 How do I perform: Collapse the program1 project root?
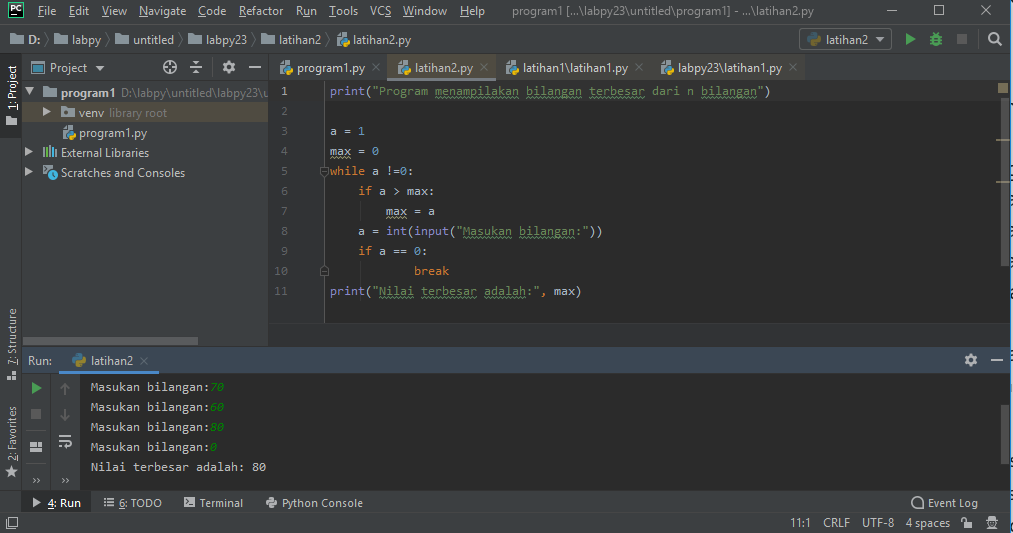(30, 92)
